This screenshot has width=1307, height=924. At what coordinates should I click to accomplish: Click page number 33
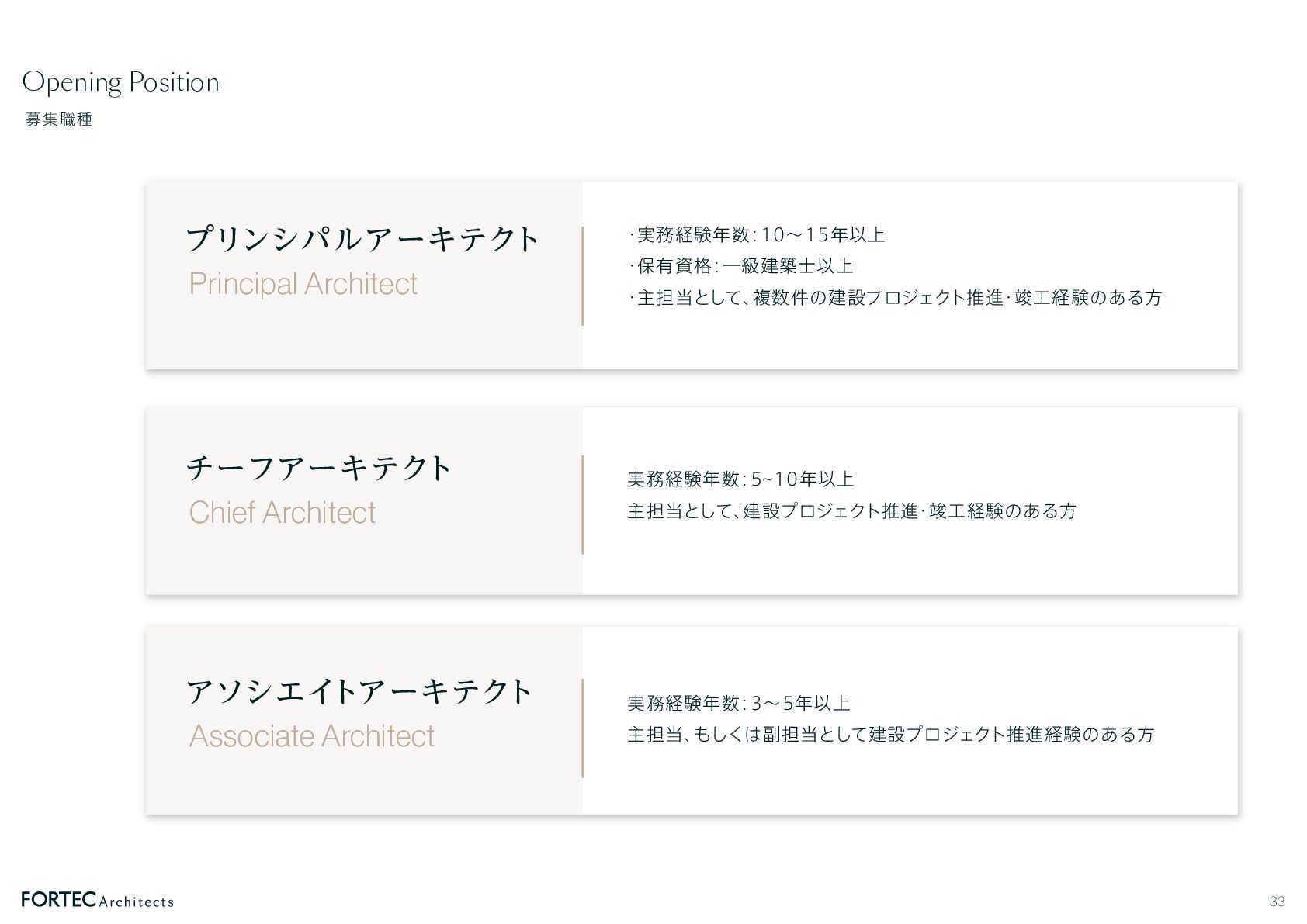click(x=1277, y=902)
